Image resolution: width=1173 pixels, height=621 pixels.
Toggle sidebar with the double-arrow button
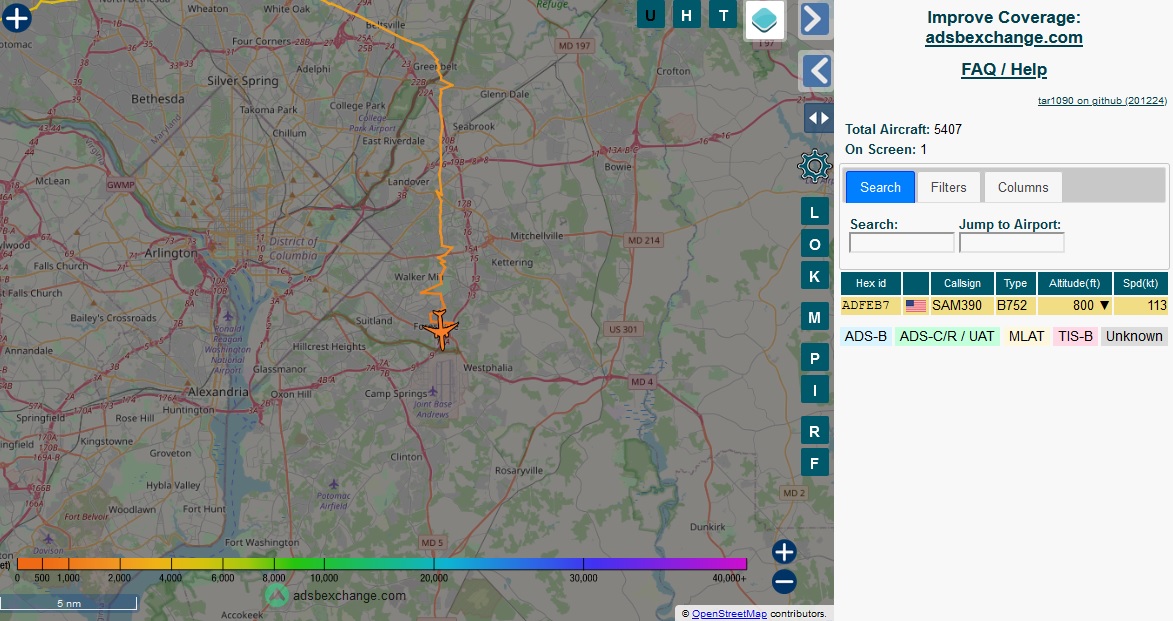click(818, 118)
